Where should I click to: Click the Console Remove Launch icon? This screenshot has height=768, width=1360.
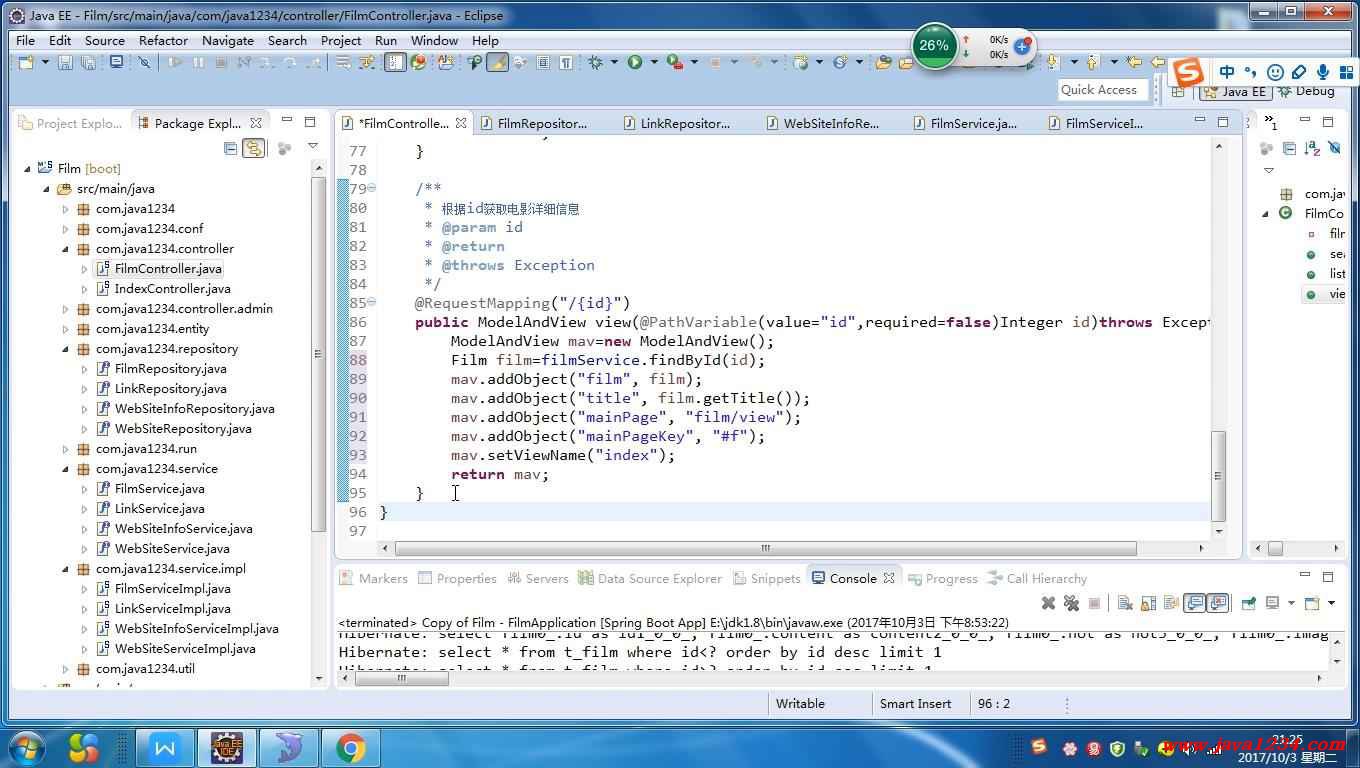pyautogui.click(x=1048, y=603)
